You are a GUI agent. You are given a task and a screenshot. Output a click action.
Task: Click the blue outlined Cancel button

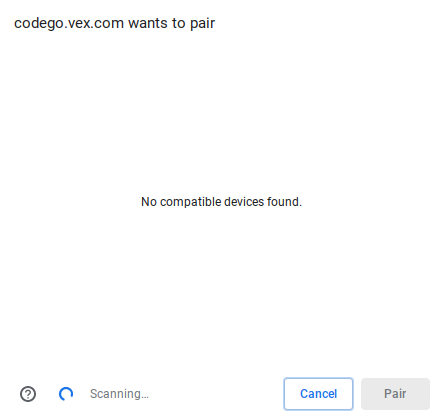(x=318, y=394)
